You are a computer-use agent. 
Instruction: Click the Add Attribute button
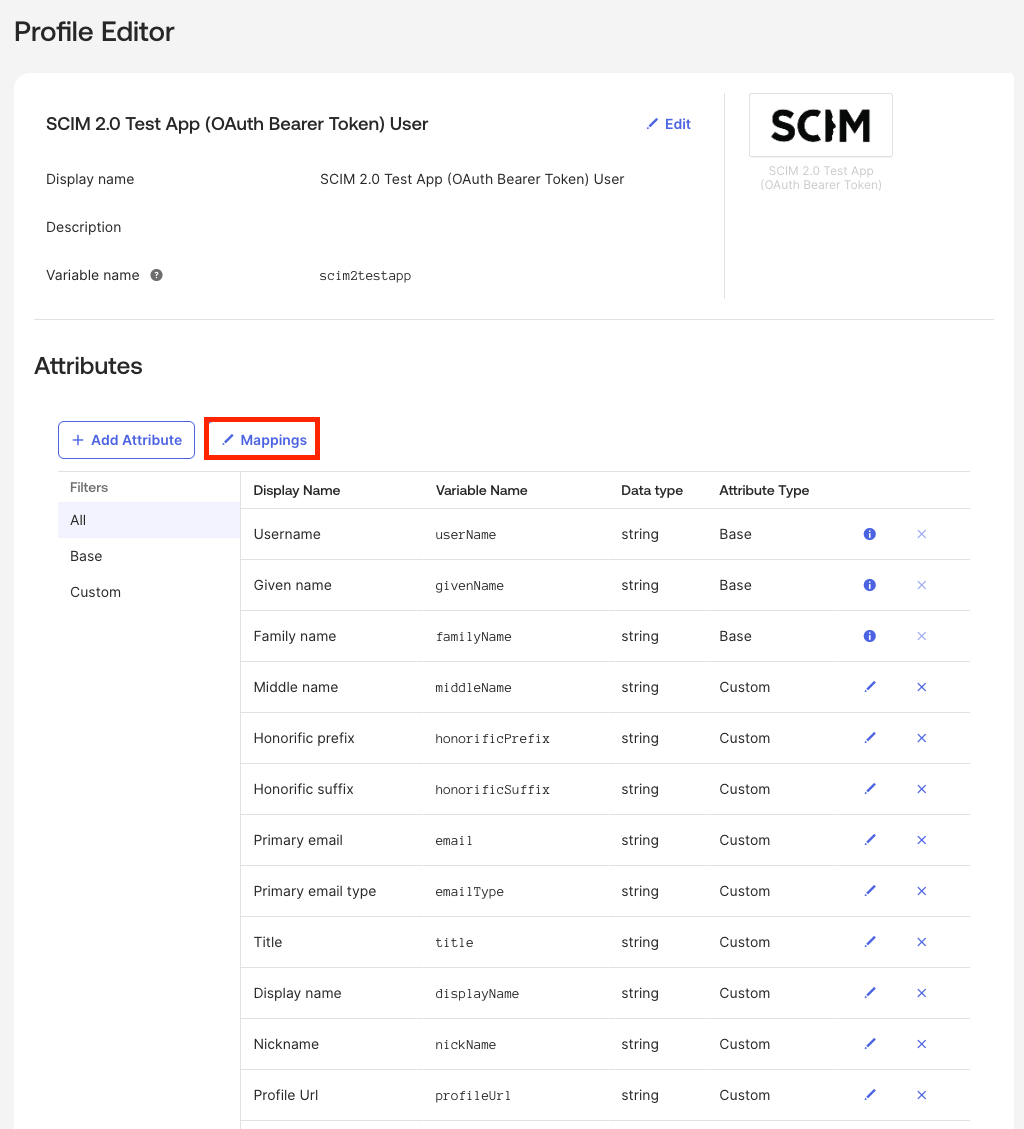(x=127, y=440)
